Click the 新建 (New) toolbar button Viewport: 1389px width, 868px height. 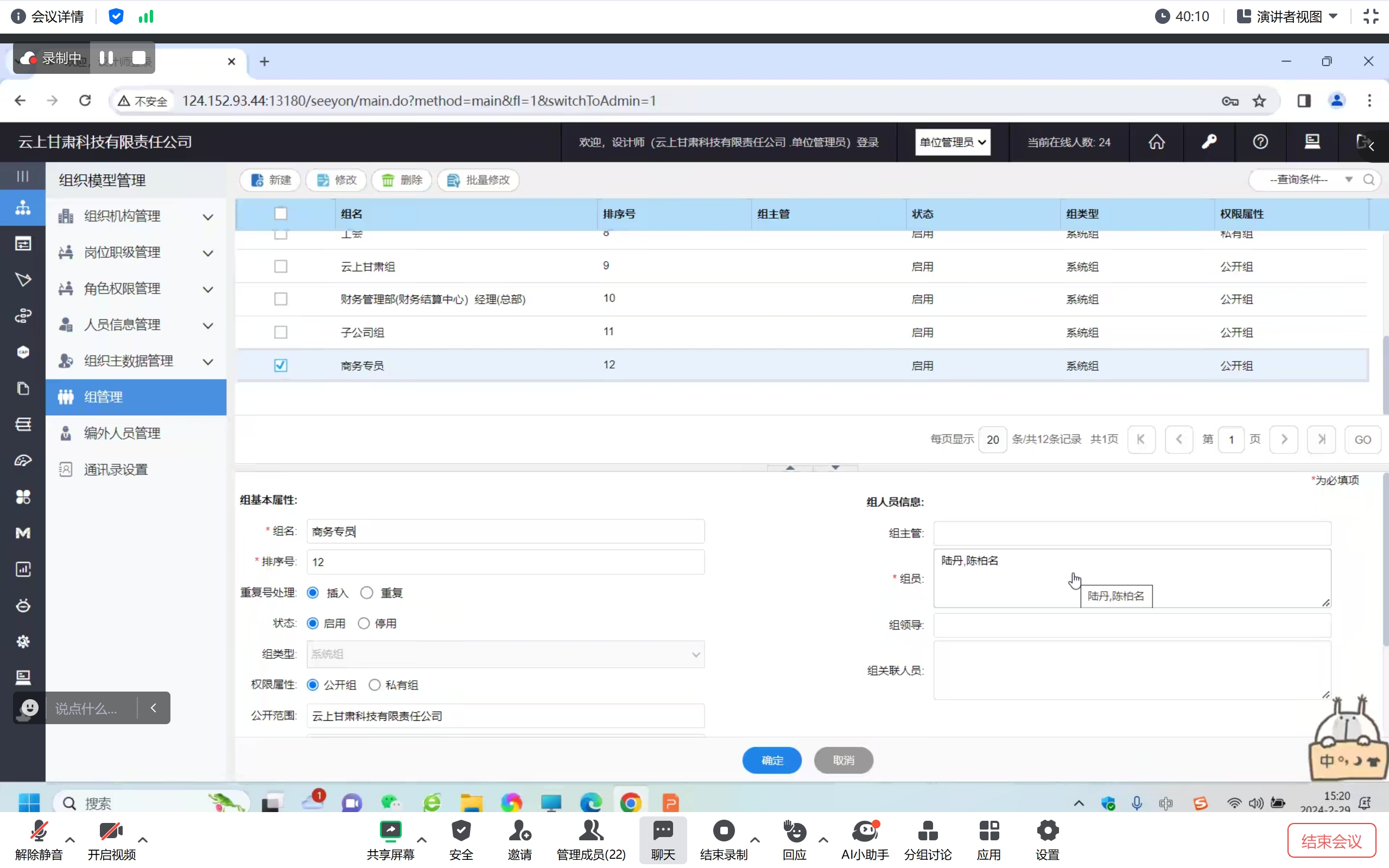tap(271, 180)
